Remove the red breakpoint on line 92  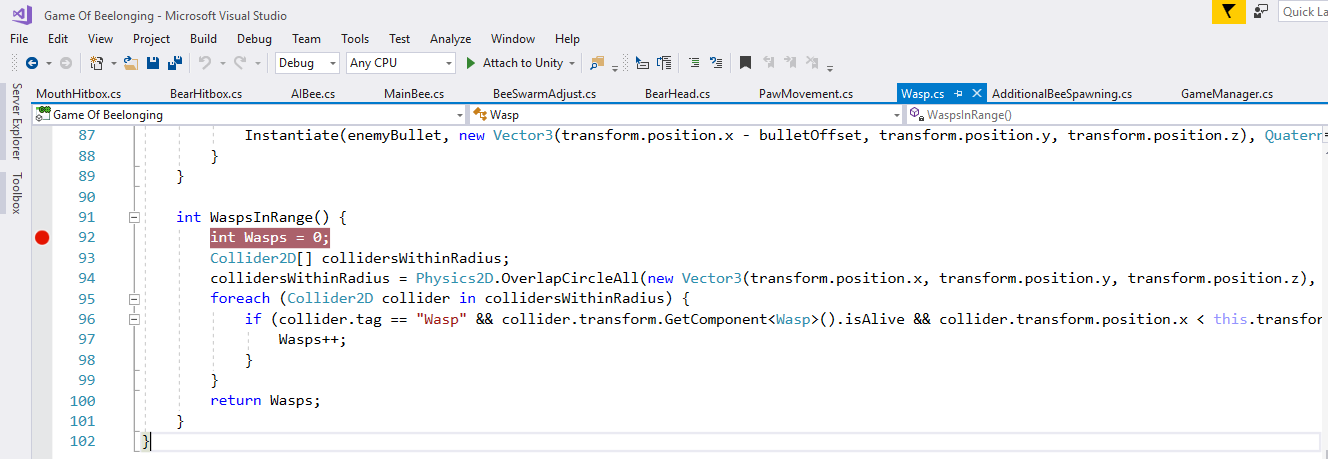(x=42, y=238)
